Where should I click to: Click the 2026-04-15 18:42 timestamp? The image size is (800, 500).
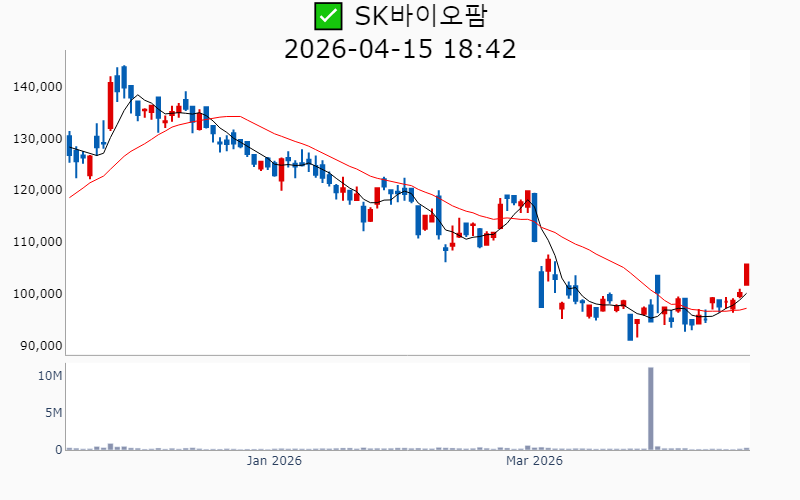click(400, 49)
